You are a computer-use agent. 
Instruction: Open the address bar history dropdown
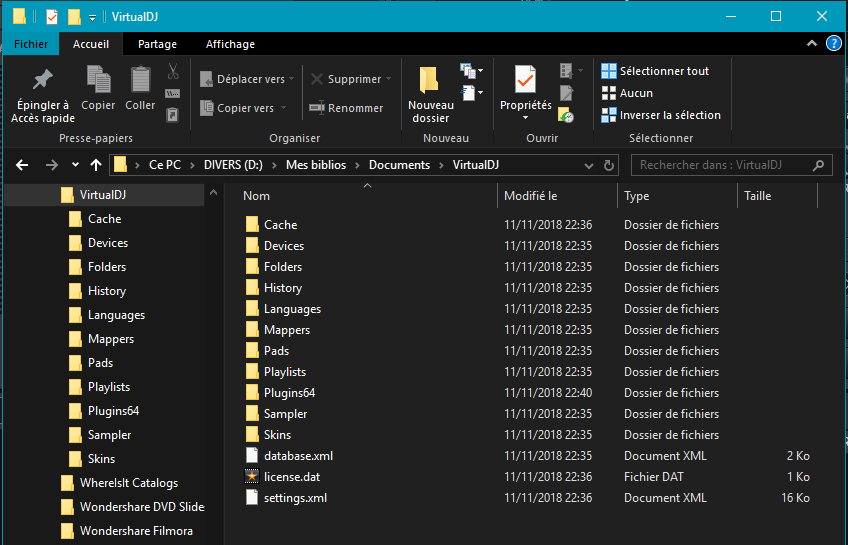589,166
